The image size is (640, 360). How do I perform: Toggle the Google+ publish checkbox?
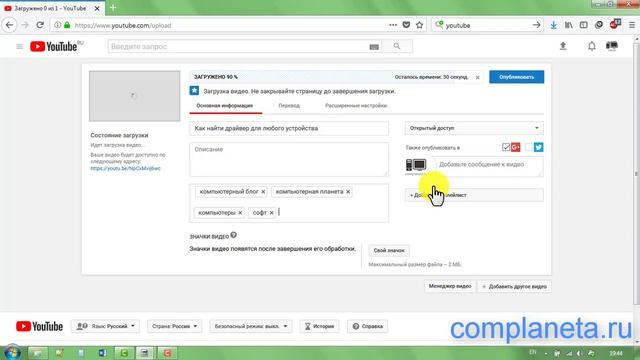pyautogui.click(x=506, y=147)
